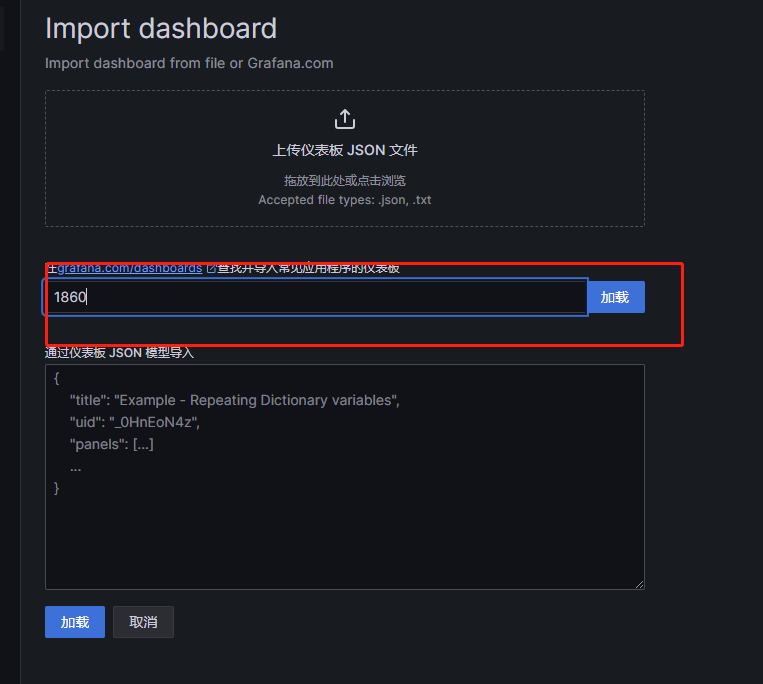Screen dimensions: 763x684
Task: Click the bottom-left blue 加载 button
Action: tap(75, 622)
